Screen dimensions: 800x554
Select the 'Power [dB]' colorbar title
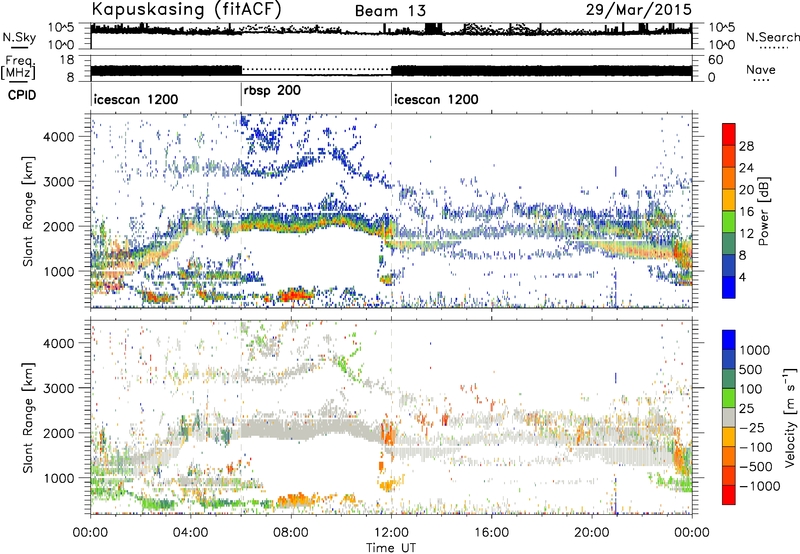coord(763,211)
